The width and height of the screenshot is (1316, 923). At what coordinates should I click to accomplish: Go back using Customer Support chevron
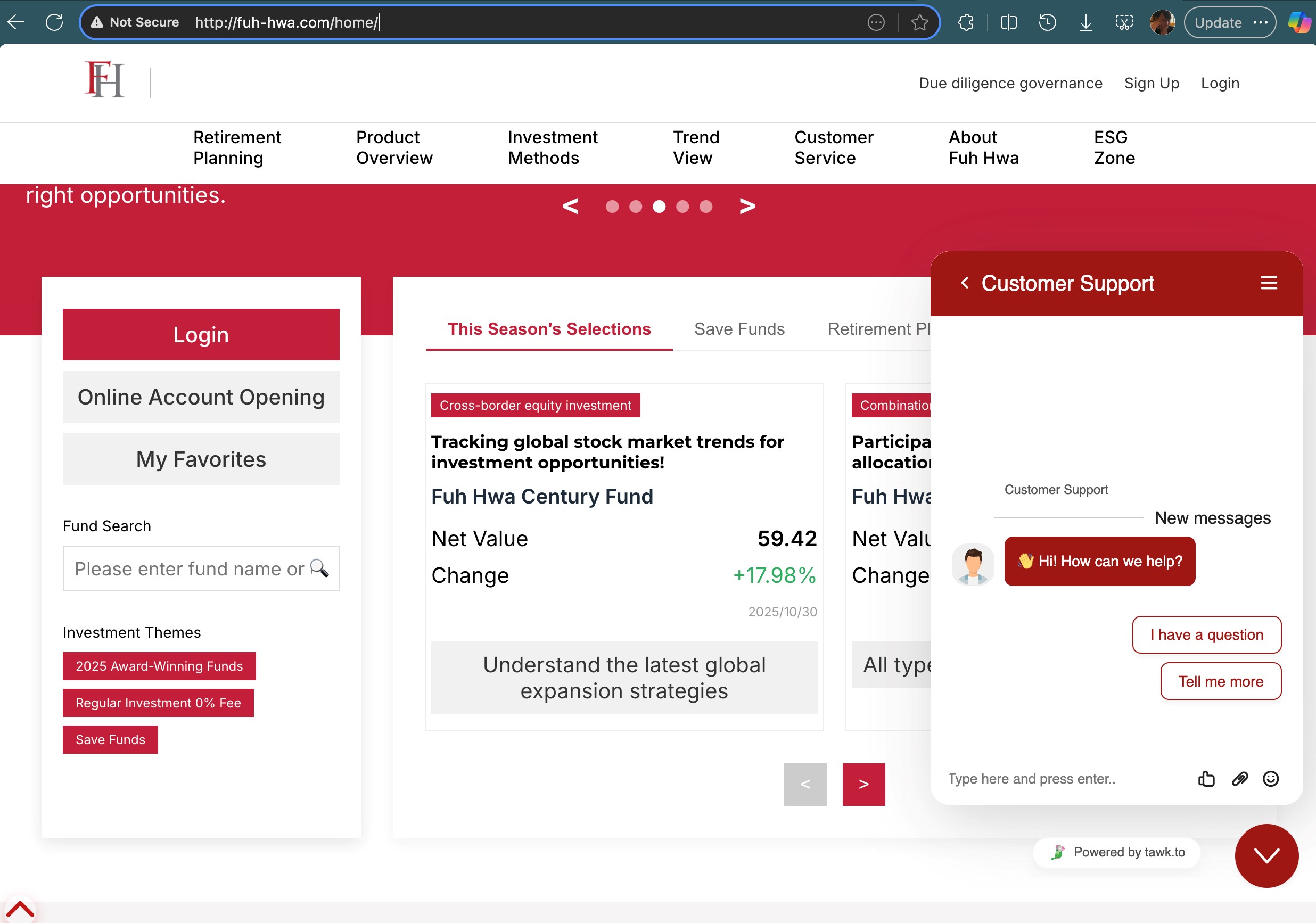(965, 283)
